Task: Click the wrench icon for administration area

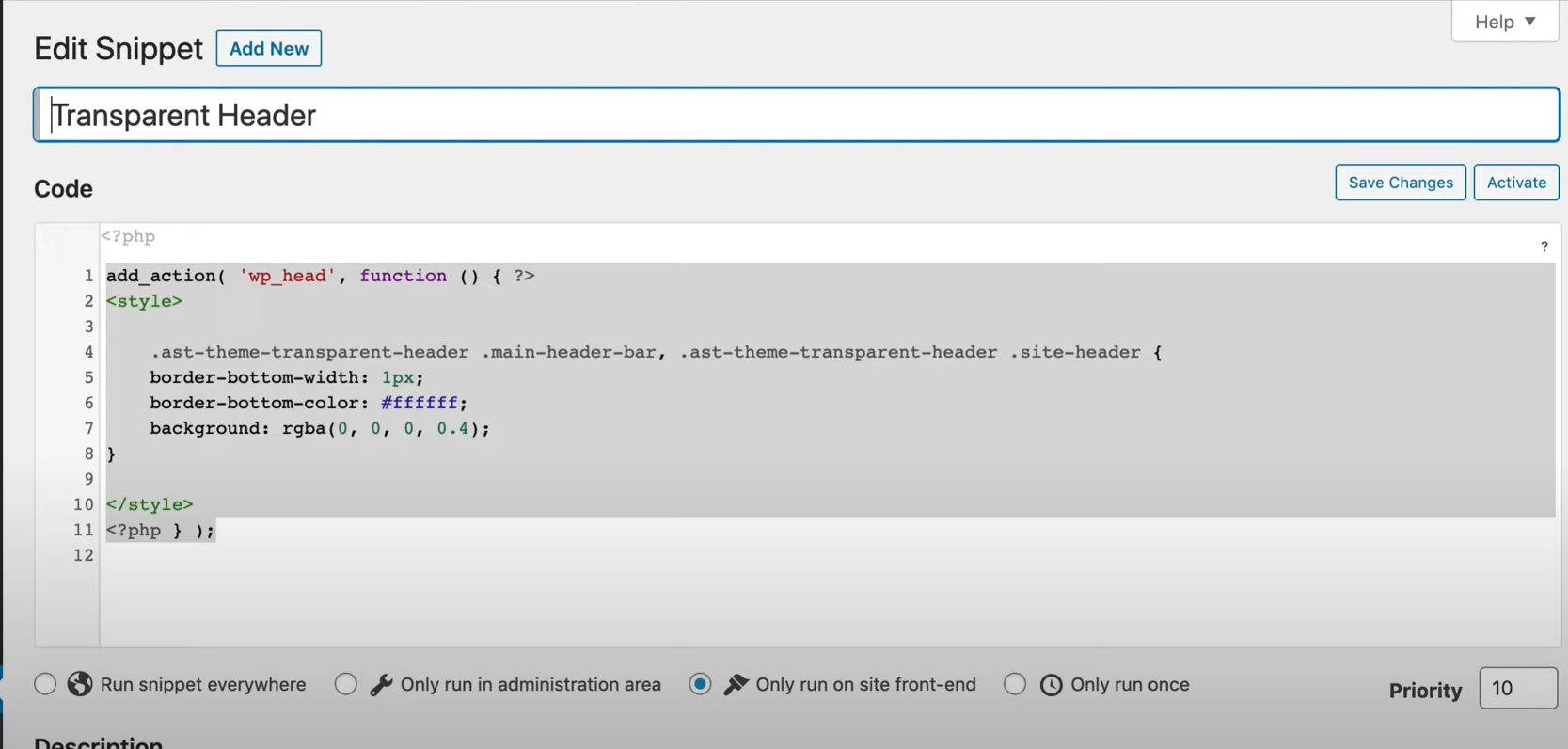Action: 381,684
